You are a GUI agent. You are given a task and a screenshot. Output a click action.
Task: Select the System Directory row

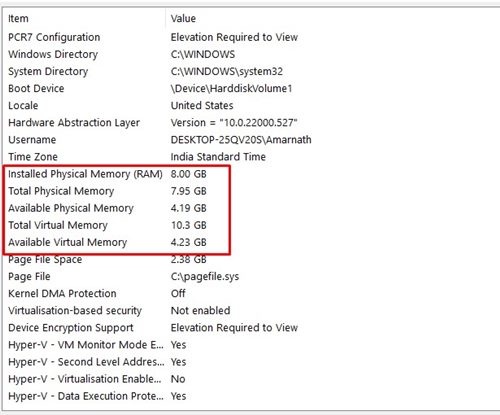click(x=251, y=71)
